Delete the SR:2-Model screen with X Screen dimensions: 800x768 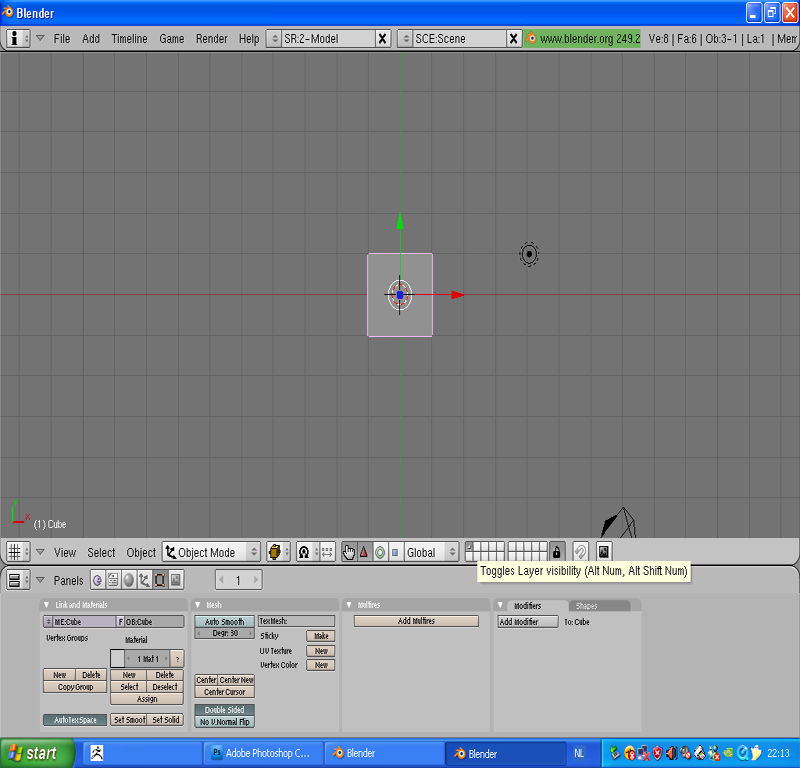click(382, 39)
